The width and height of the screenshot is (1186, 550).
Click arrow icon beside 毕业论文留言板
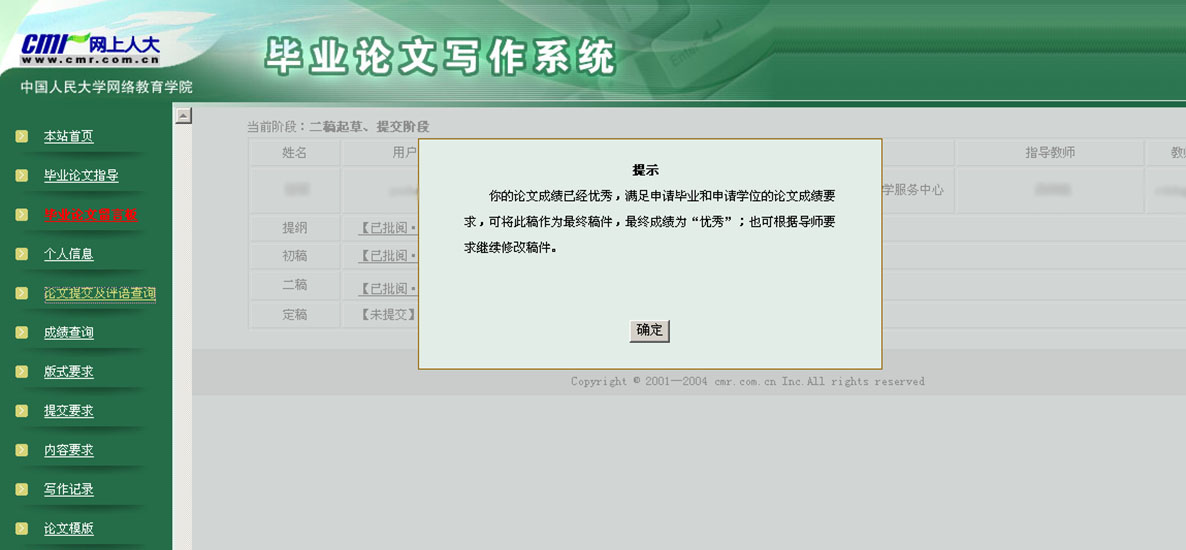pyautogui.click(x=22, y=215)
